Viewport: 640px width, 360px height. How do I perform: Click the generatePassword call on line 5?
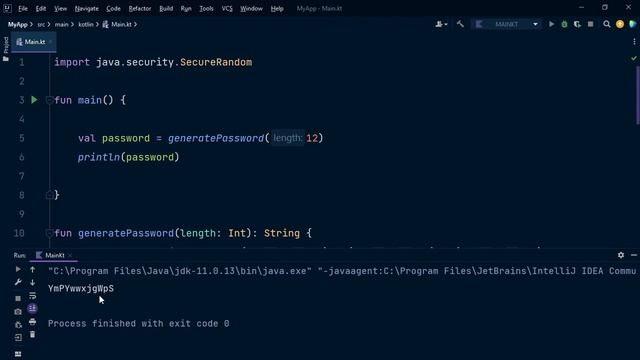216,138
